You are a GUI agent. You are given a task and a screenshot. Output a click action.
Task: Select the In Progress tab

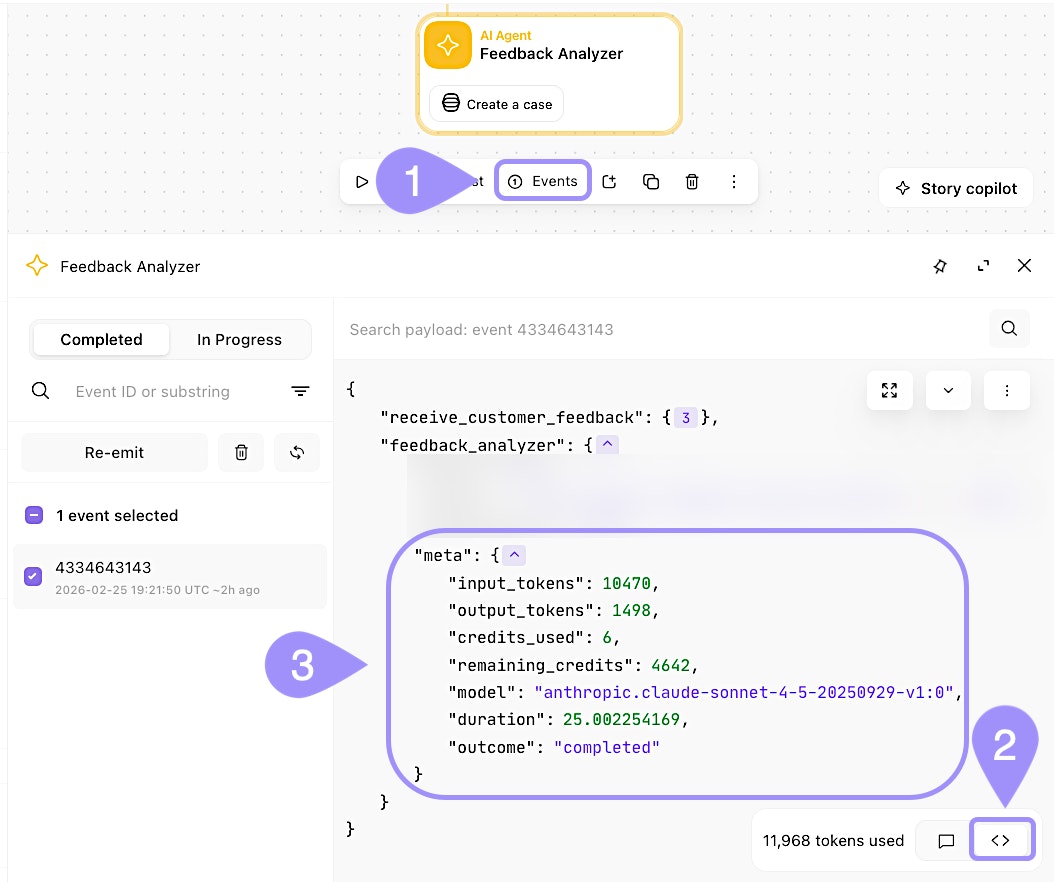coord(239,340)
